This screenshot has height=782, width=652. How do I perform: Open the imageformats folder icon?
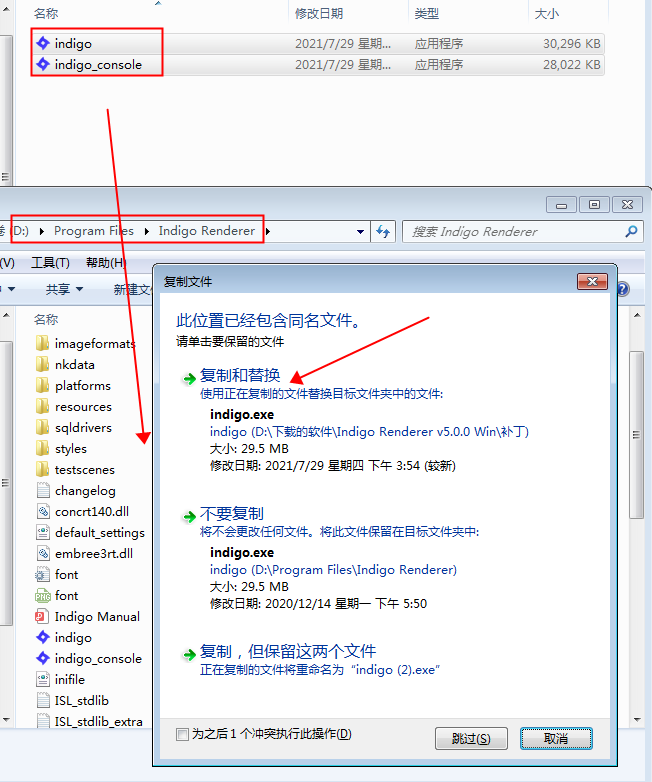pos(43,344)
